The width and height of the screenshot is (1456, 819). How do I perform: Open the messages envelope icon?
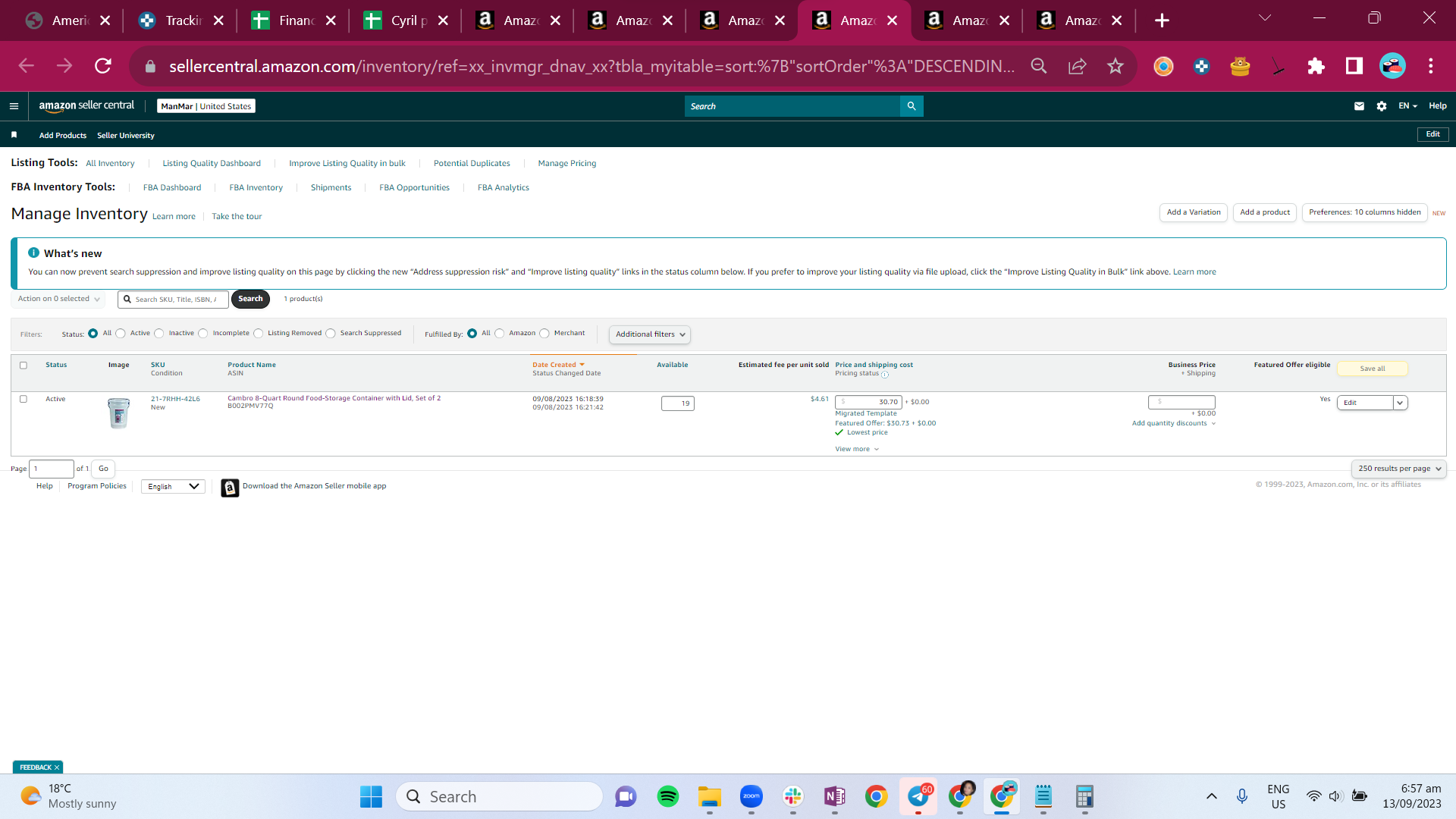[1359, 106]
